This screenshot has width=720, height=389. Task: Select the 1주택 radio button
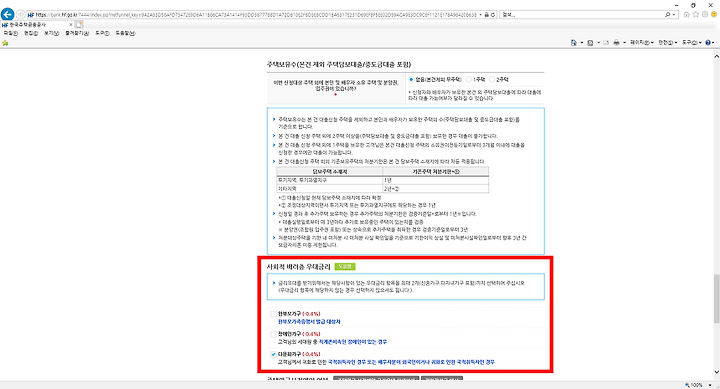click(x=468, y=79)
